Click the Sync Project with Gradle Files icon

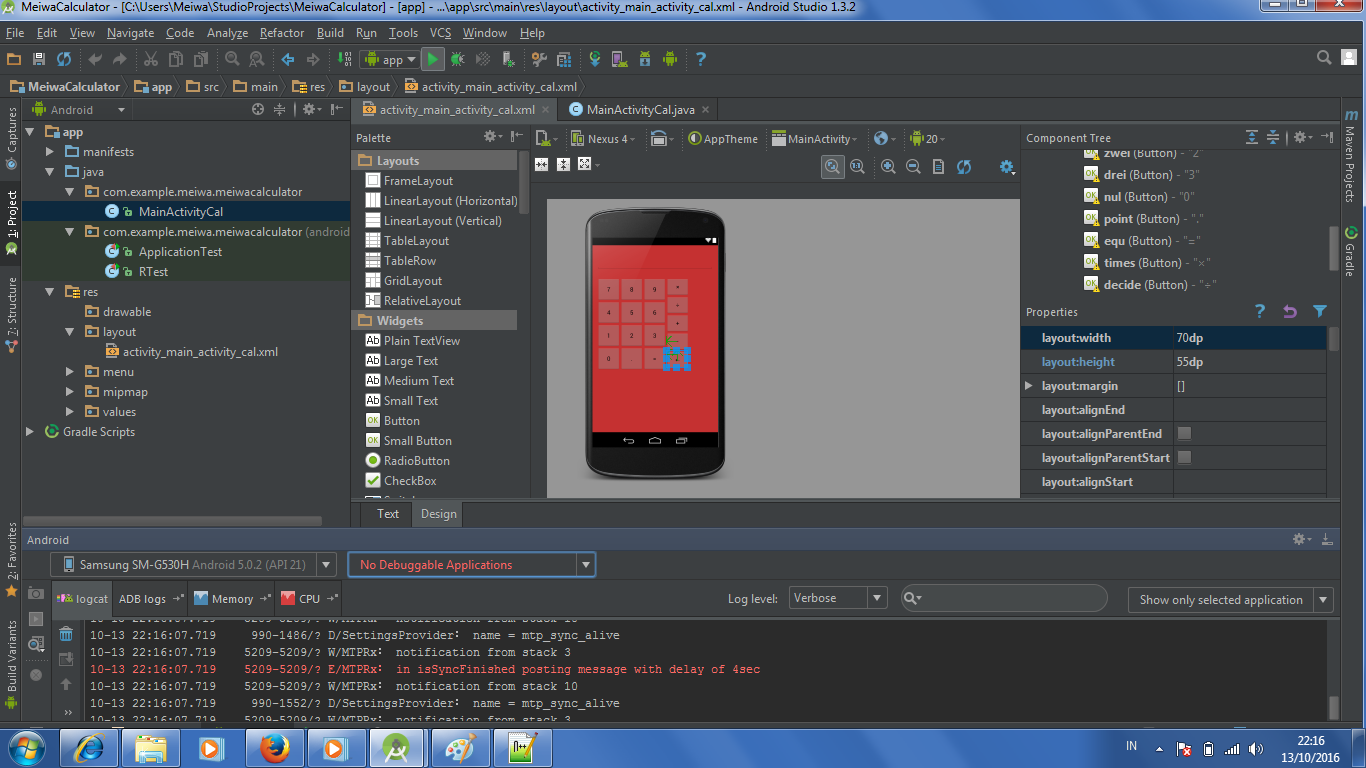(595, 59)
